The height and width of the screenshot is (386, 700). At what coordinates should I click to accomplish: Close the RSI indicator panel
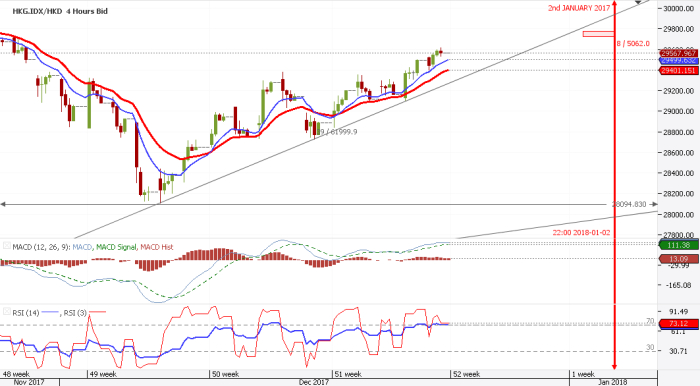click(7, 311)
